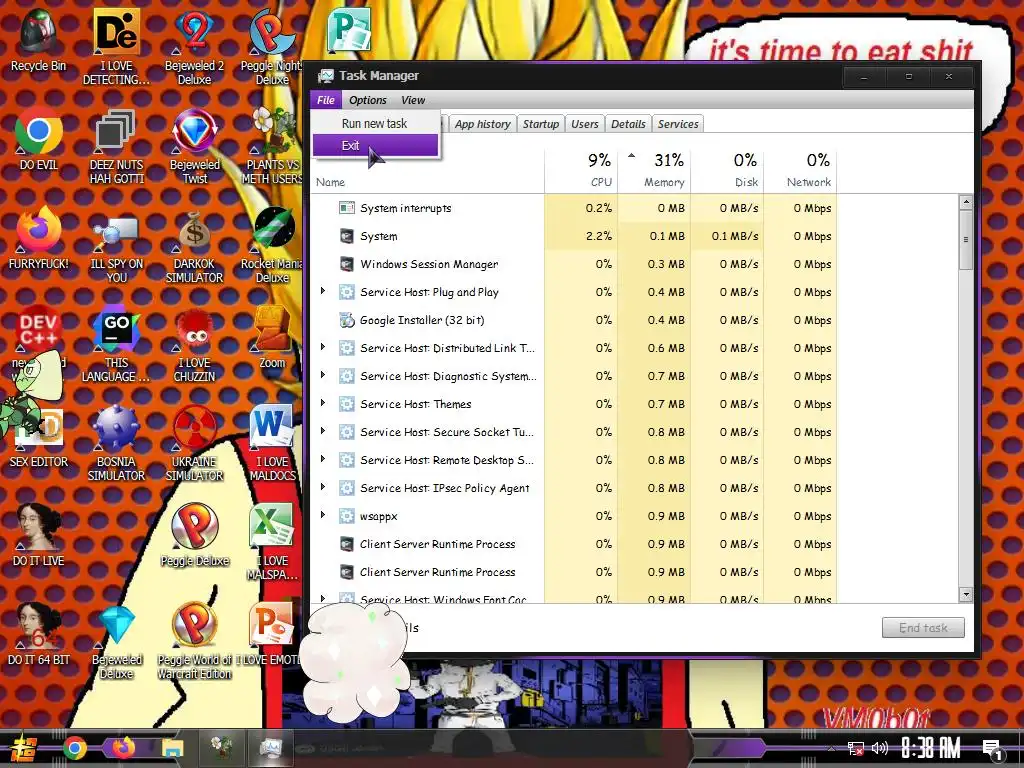Open the Recycle Bin desktop icon
The width and height of the screenshot is (1024, 768).
[39, 40]
